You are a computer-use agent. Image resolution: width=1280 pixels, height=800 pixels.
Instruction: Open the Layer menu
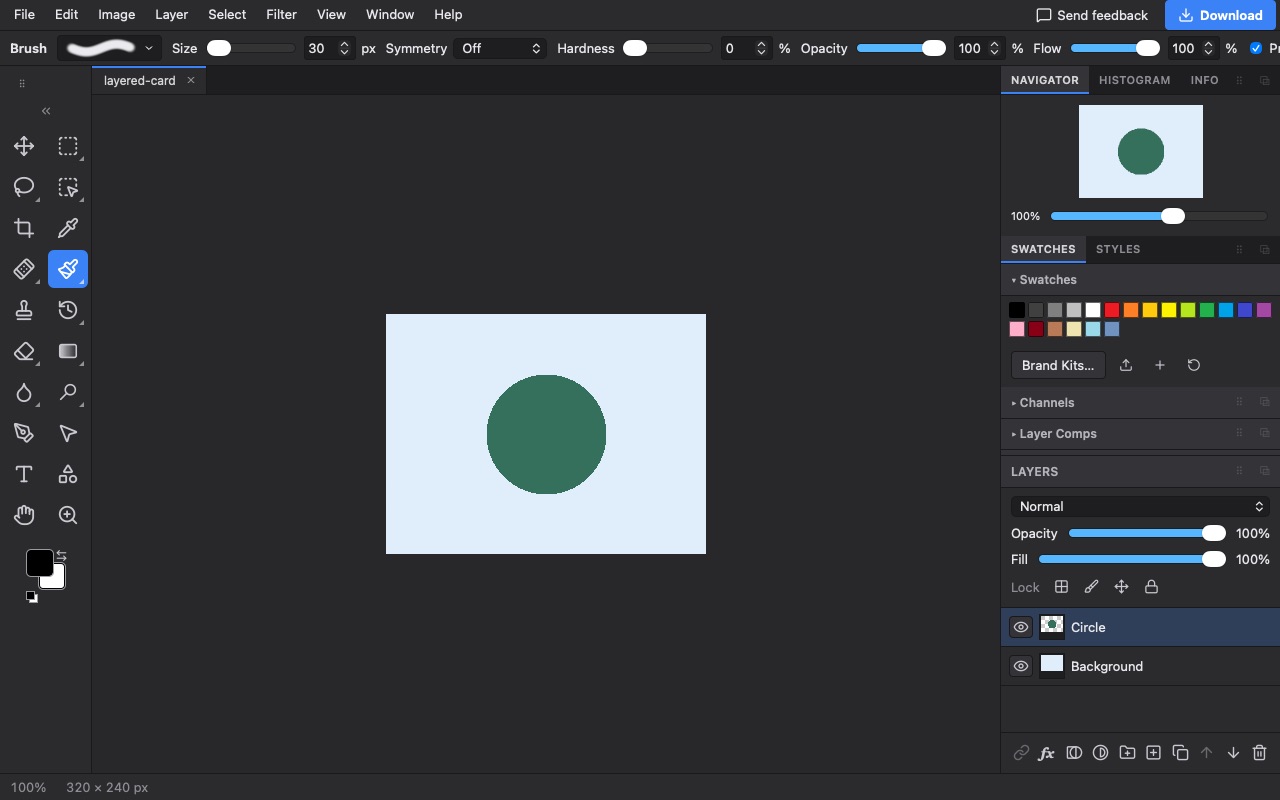171,14
